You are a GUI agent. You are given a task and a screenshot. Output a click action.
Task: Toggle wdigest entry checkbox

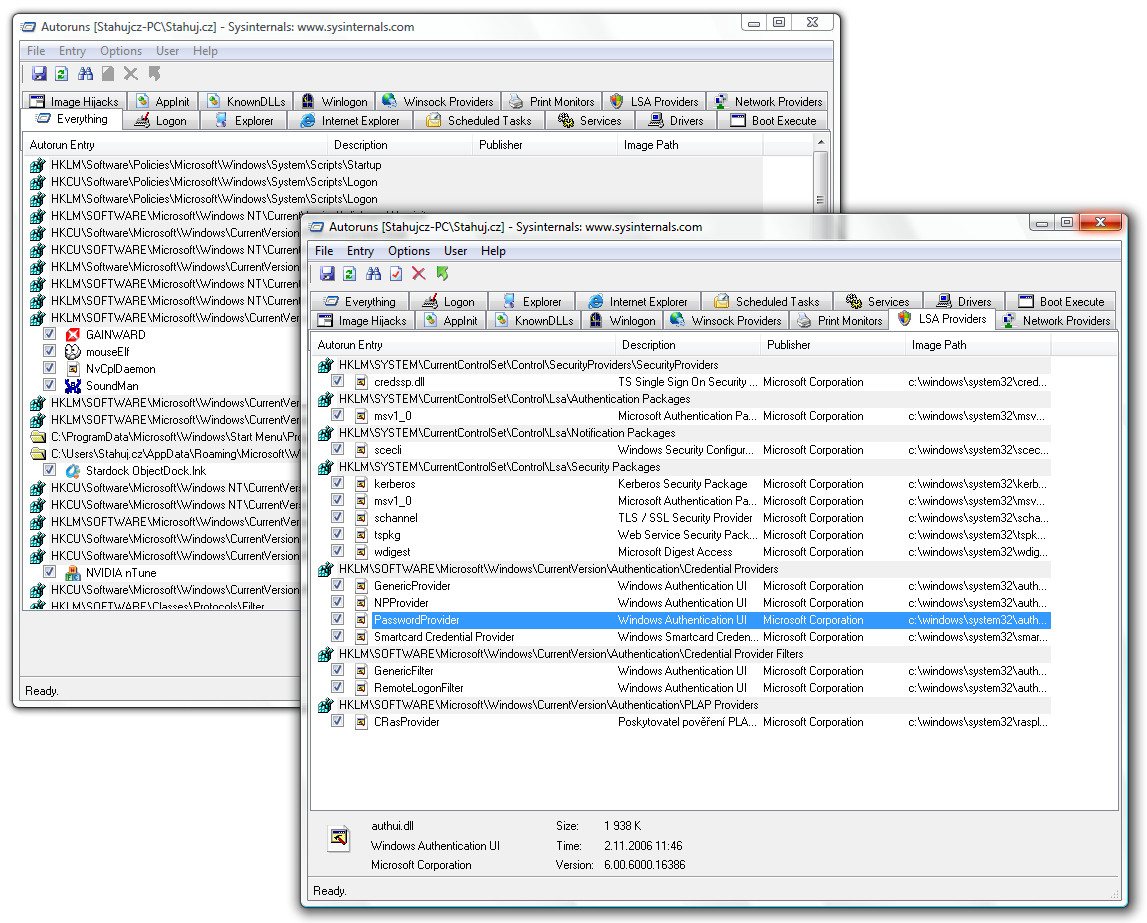pyautogui.click(x=337, y=551)
